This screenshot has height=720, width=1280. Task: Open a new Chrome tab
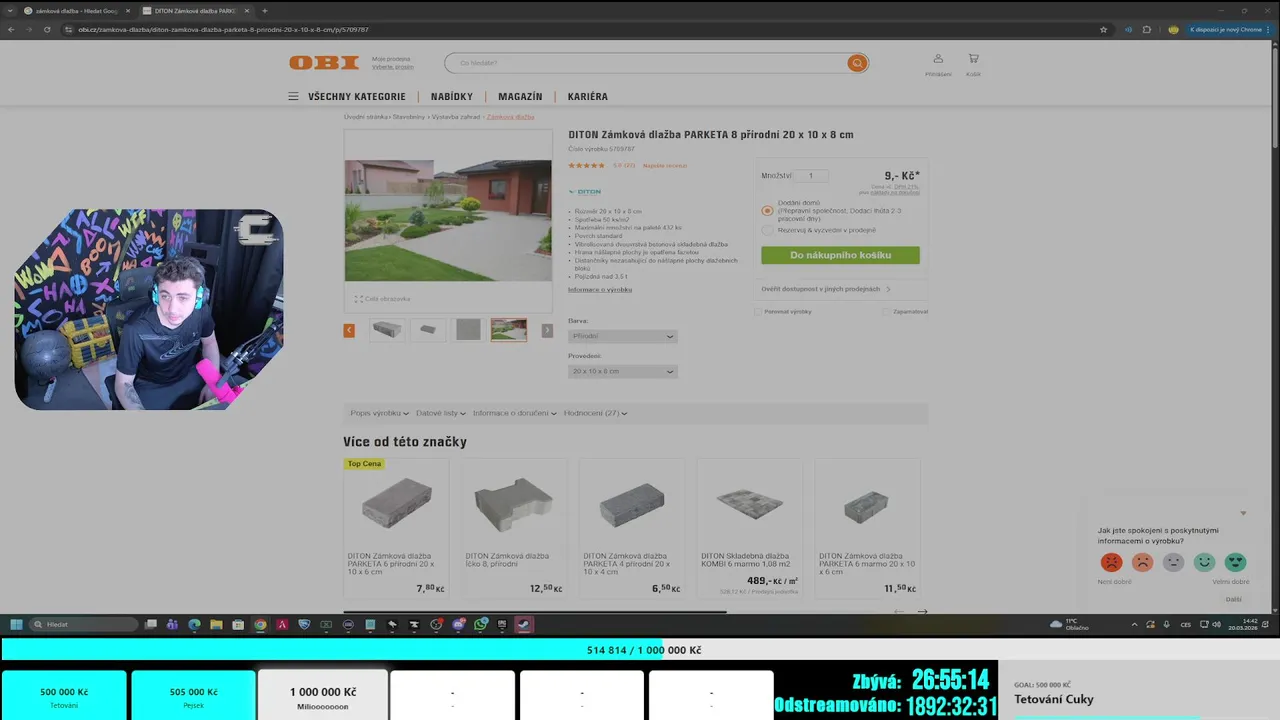(x=264, y=10)
